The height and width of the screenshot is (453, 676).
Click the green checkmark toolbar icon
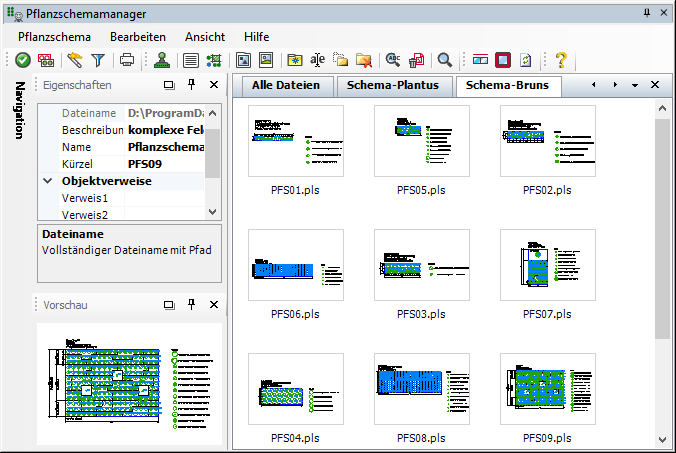pyautogui.click(x=23, y=60)
